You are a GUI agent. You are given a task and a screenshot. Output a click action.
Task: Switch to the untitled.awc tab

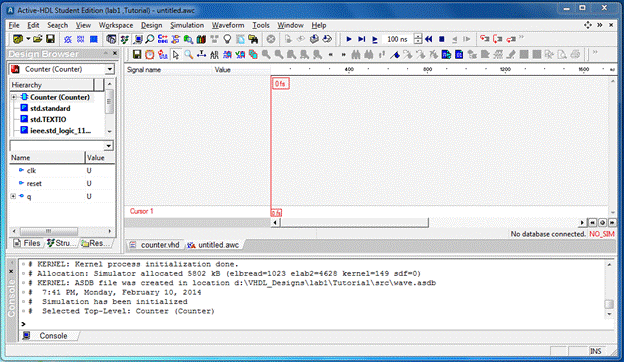point(214,245)
